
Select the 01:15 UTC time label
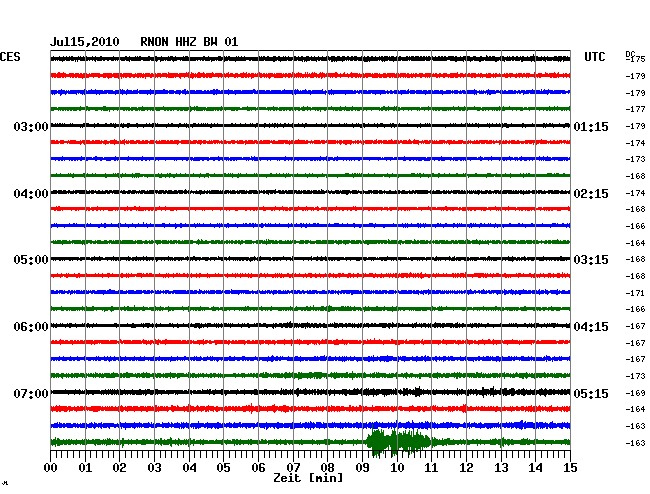pyautogui.click(x=591, y=126)
